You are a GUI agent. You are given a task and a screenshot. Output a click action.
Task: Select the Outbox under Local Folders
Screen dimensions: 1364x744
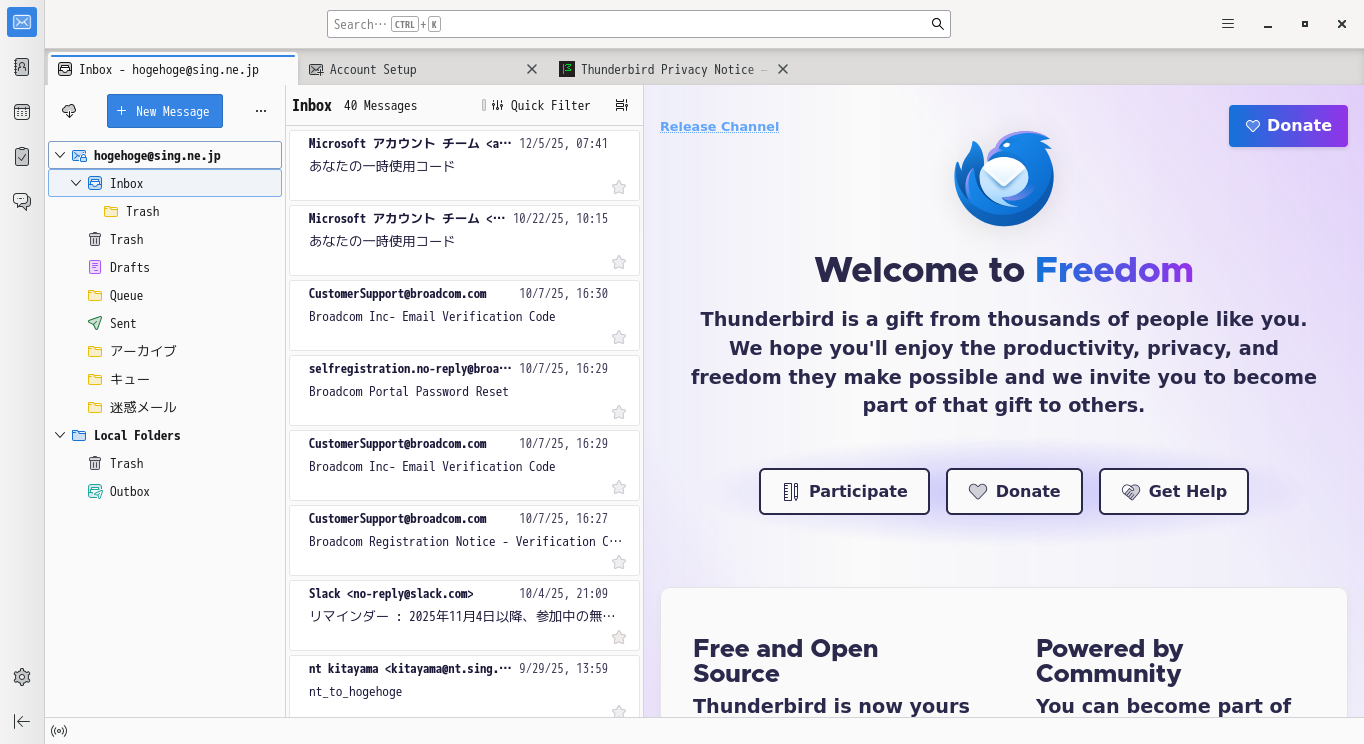click(x=165, y=491)
